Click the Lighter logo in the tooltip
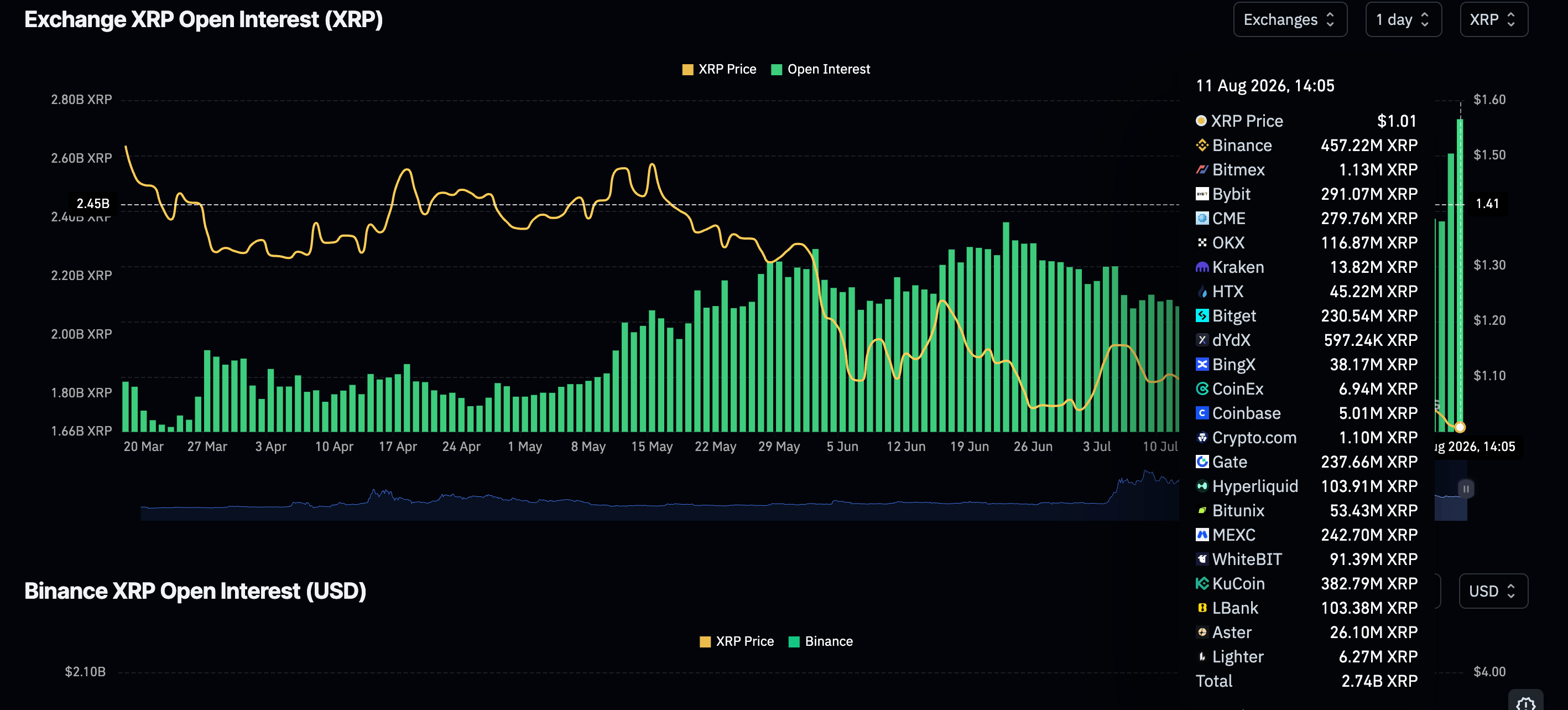Screen dimensions: 1568x710 tap(1201, 656)
